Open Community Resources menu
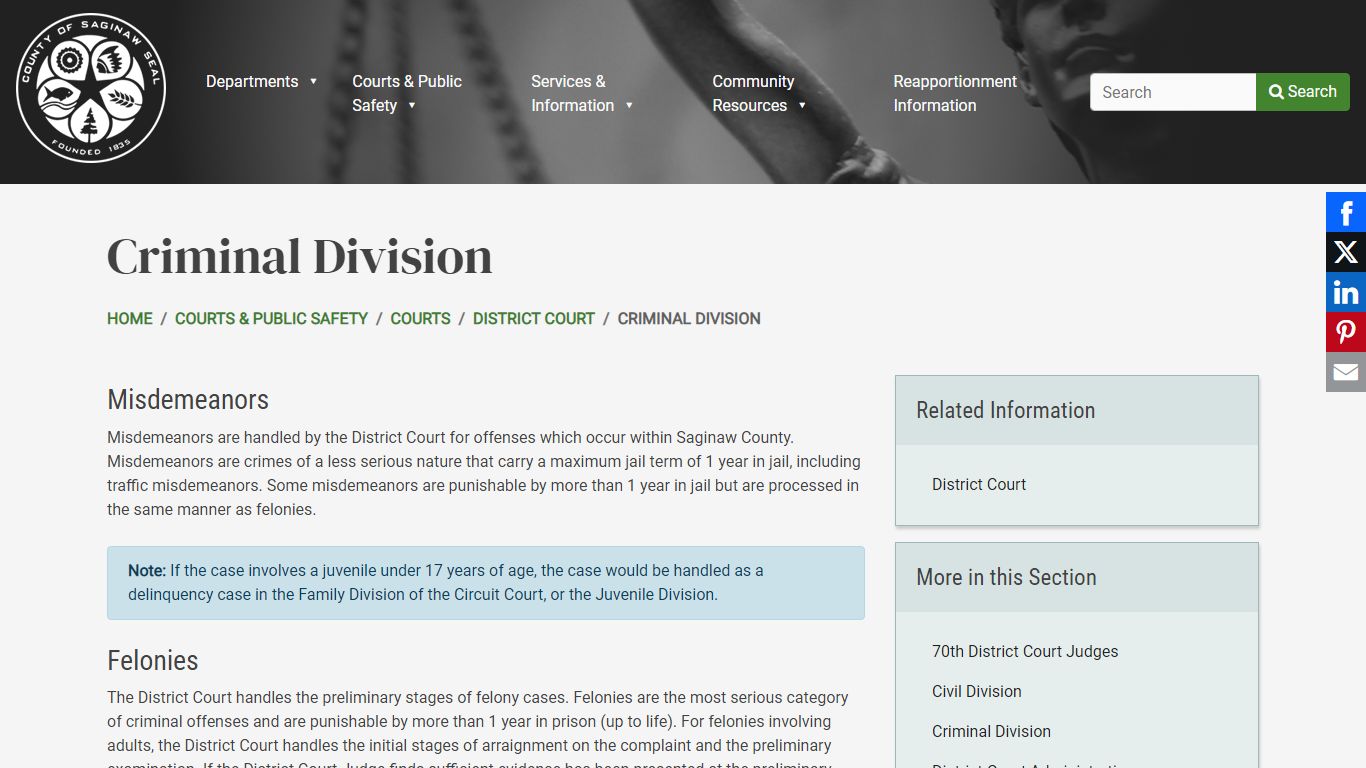1366x768 pixels. [753, 93]
